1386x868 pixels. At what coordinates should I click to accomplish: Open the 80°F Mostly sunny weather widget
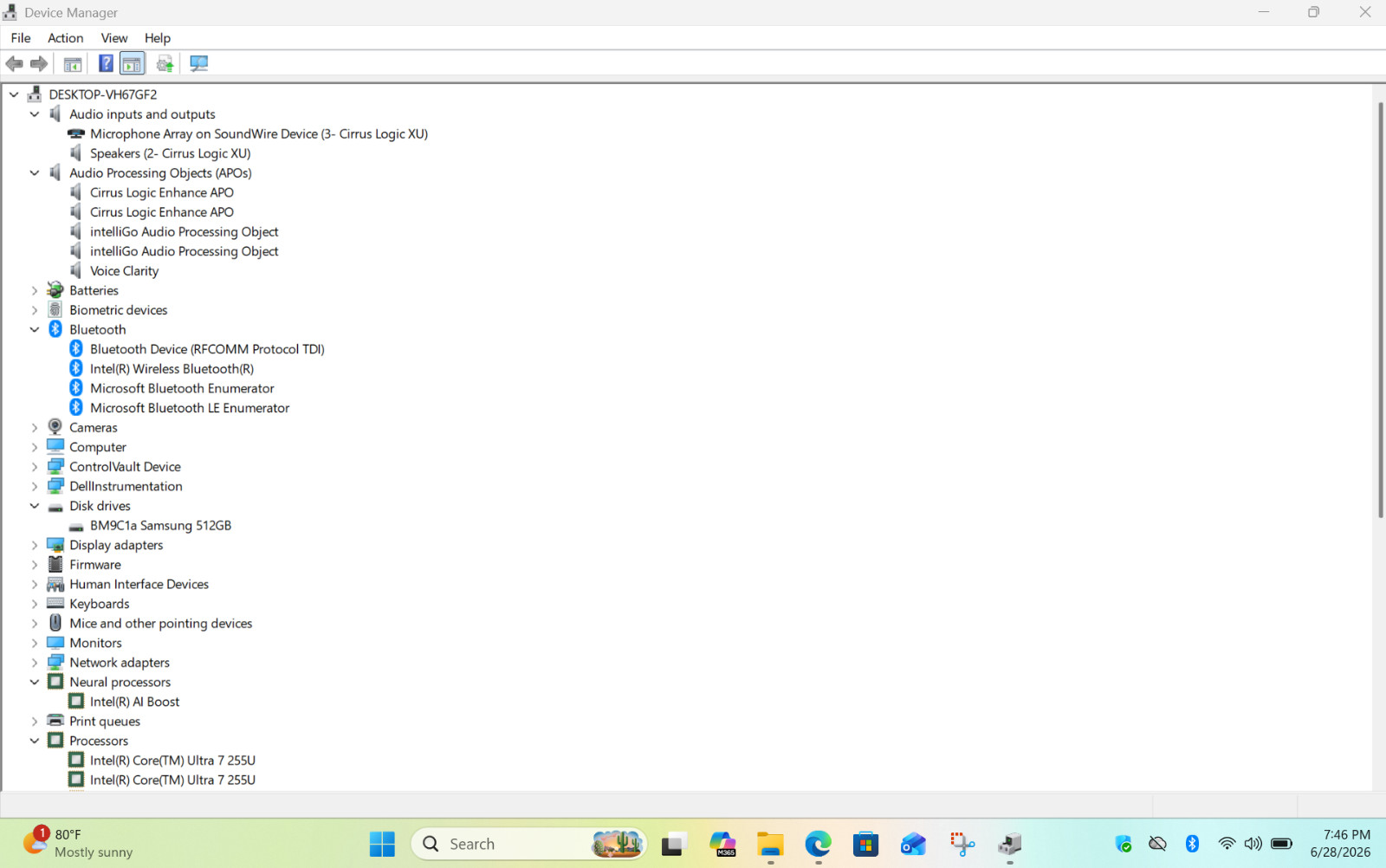78,844
